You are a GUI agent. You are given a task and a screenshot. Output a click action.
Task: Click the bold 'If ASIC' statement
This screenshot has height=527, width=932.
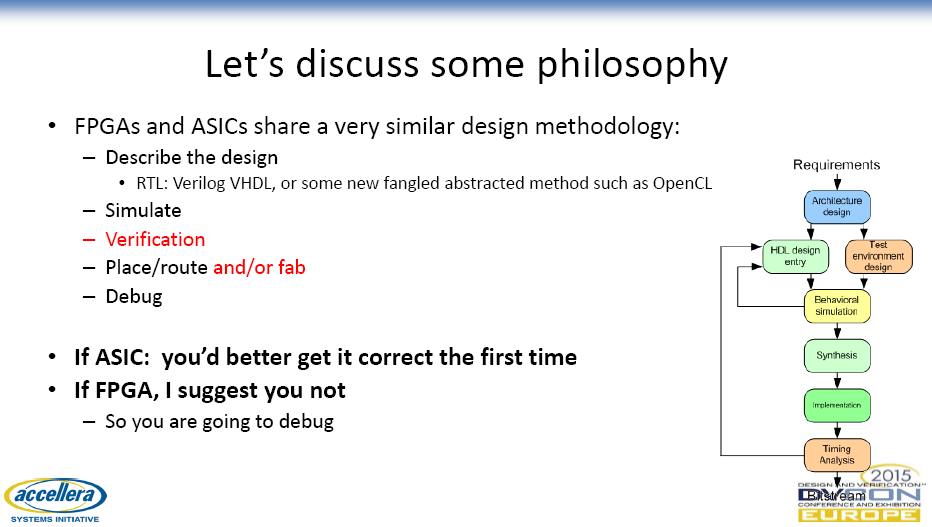[325, 358]
